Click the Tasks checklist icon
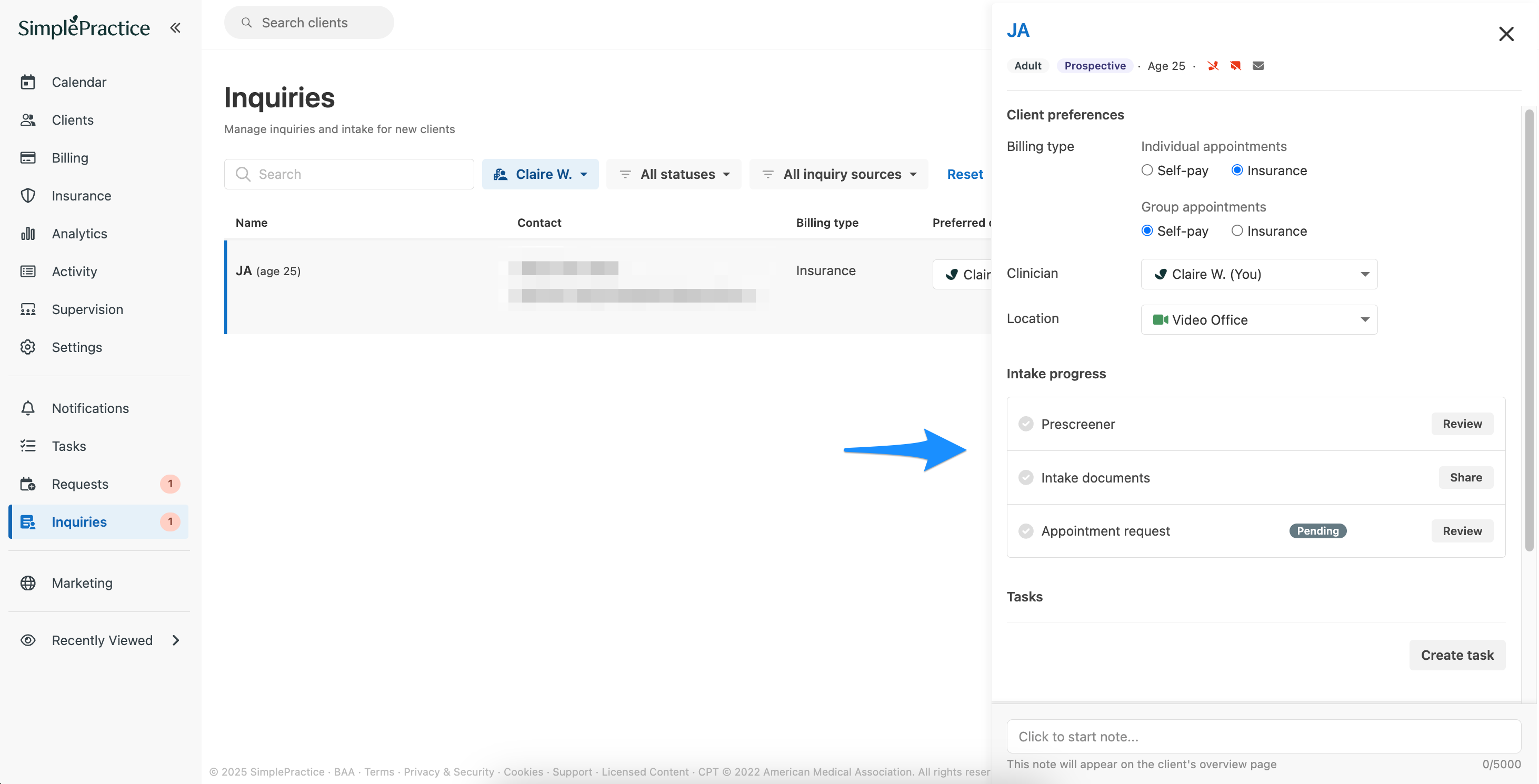 pyautogui.click(x=28, y=446)
